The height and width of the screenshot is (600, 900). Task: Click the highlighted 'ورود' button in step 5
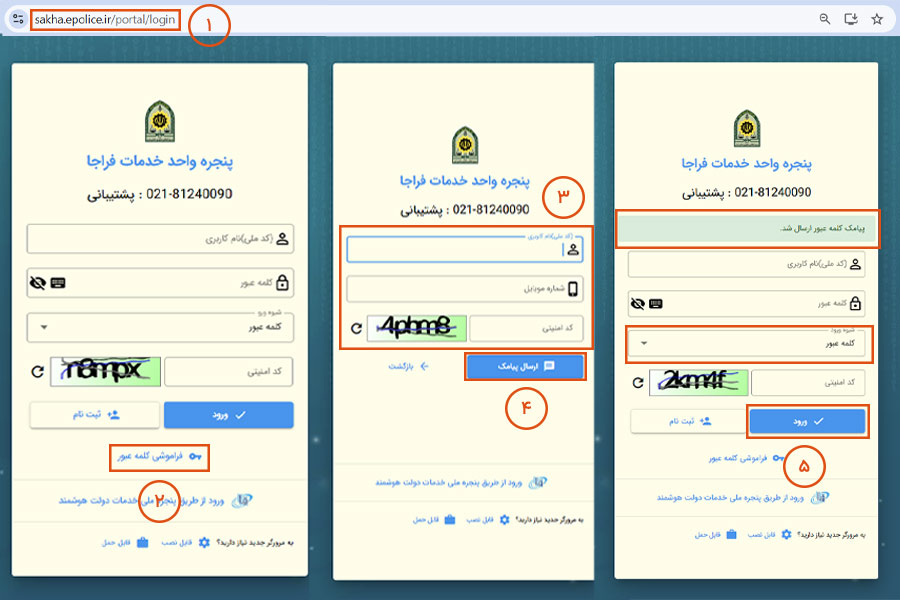[808, 422]
